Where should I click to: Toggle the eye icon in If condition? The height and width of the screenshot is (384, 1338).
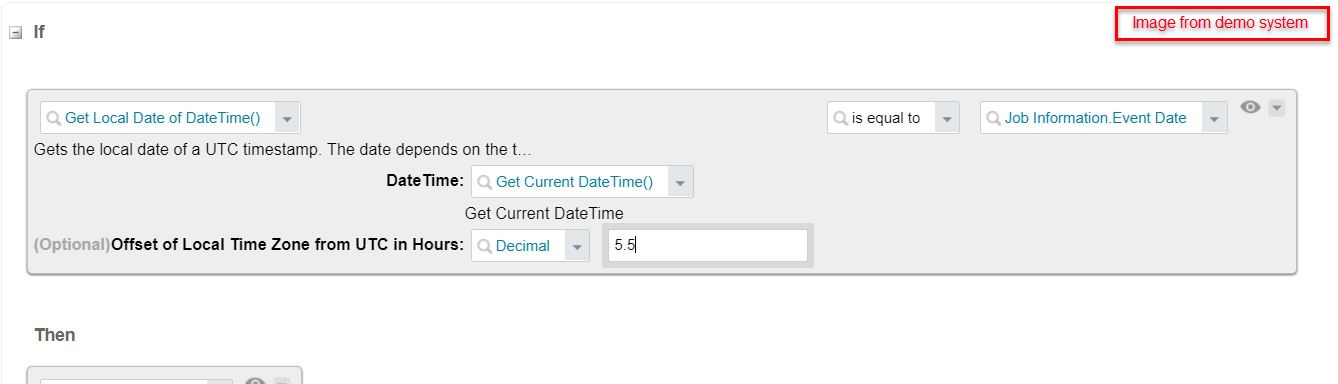click(x=1250, y=107)
